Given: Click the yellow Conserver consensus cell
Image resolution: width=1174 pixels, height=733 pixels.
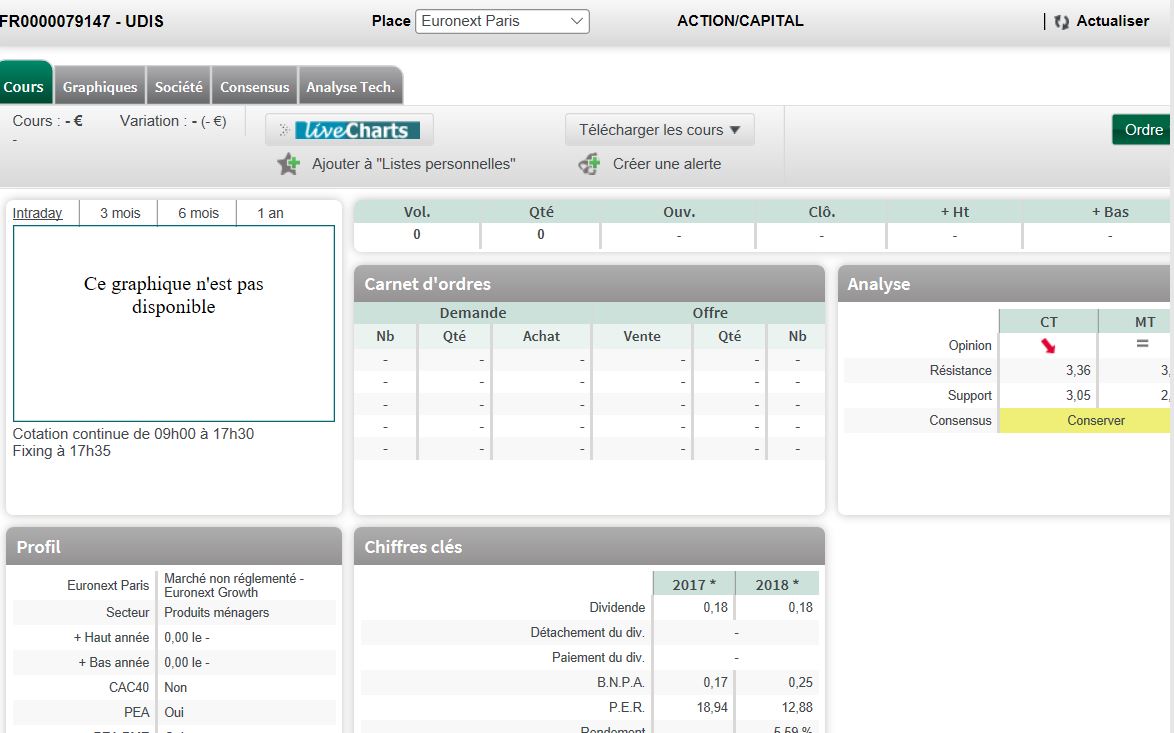Looking at the screenshot, I should (x=1085, y=420).
